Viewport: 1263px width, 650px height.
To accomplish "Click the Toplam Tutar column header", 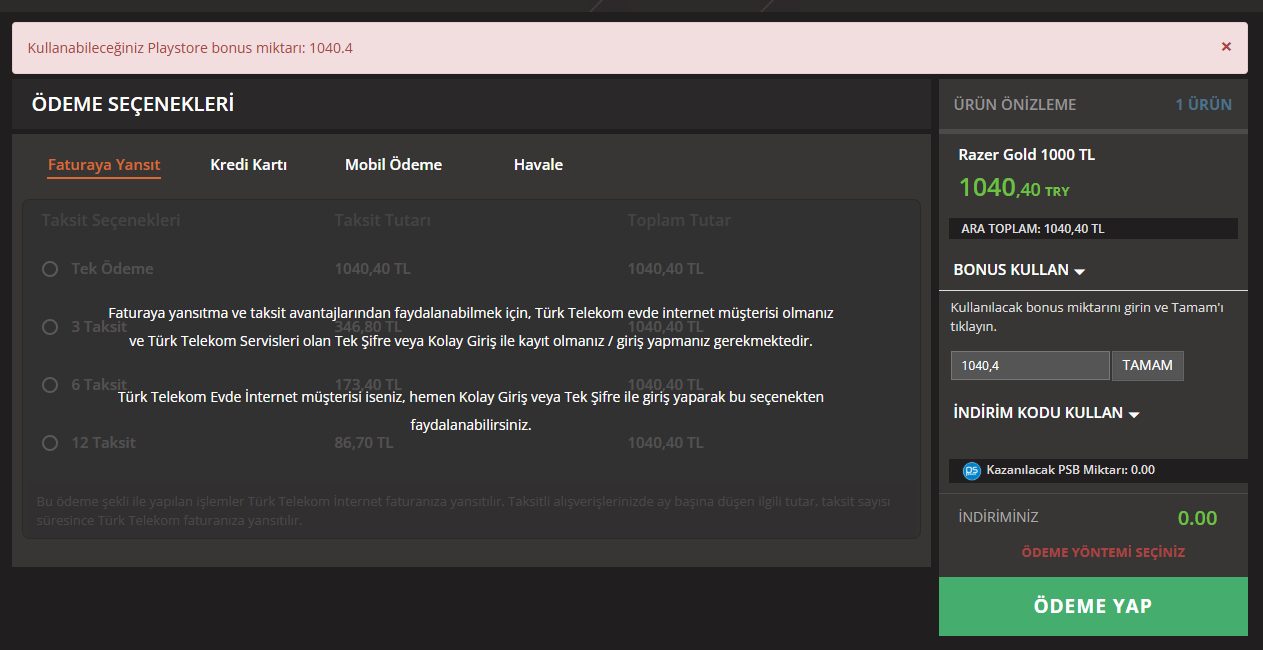I will pos(679,220).
